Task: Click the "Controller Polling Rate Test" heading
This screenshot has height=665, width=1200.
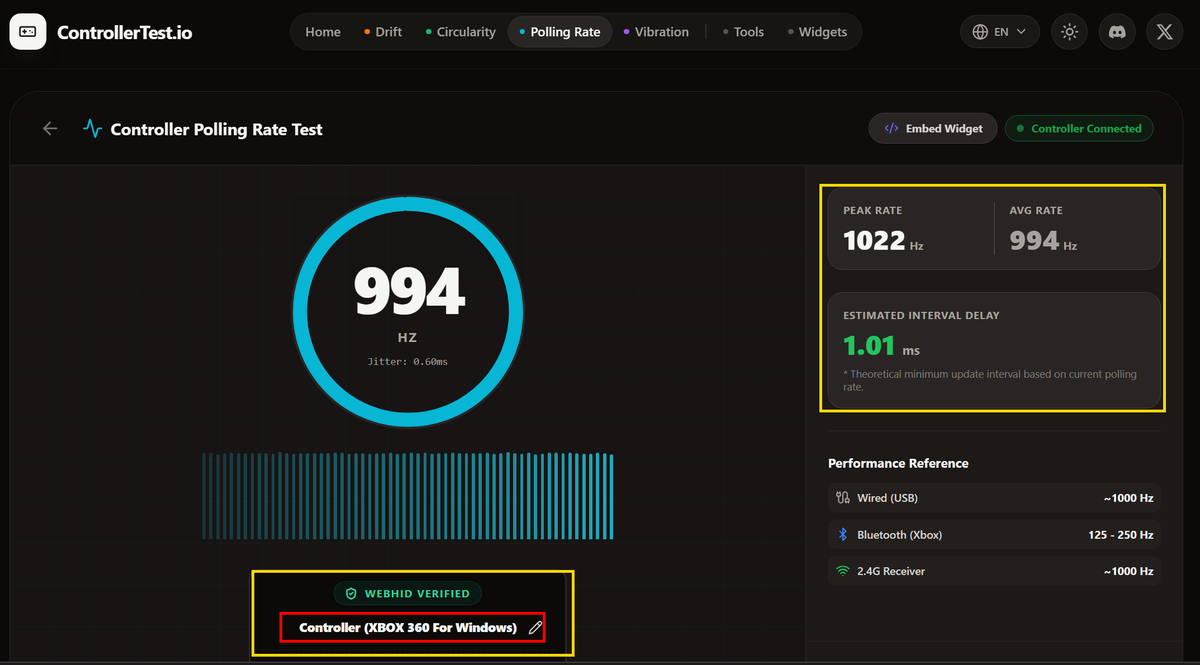Action: 216,129
